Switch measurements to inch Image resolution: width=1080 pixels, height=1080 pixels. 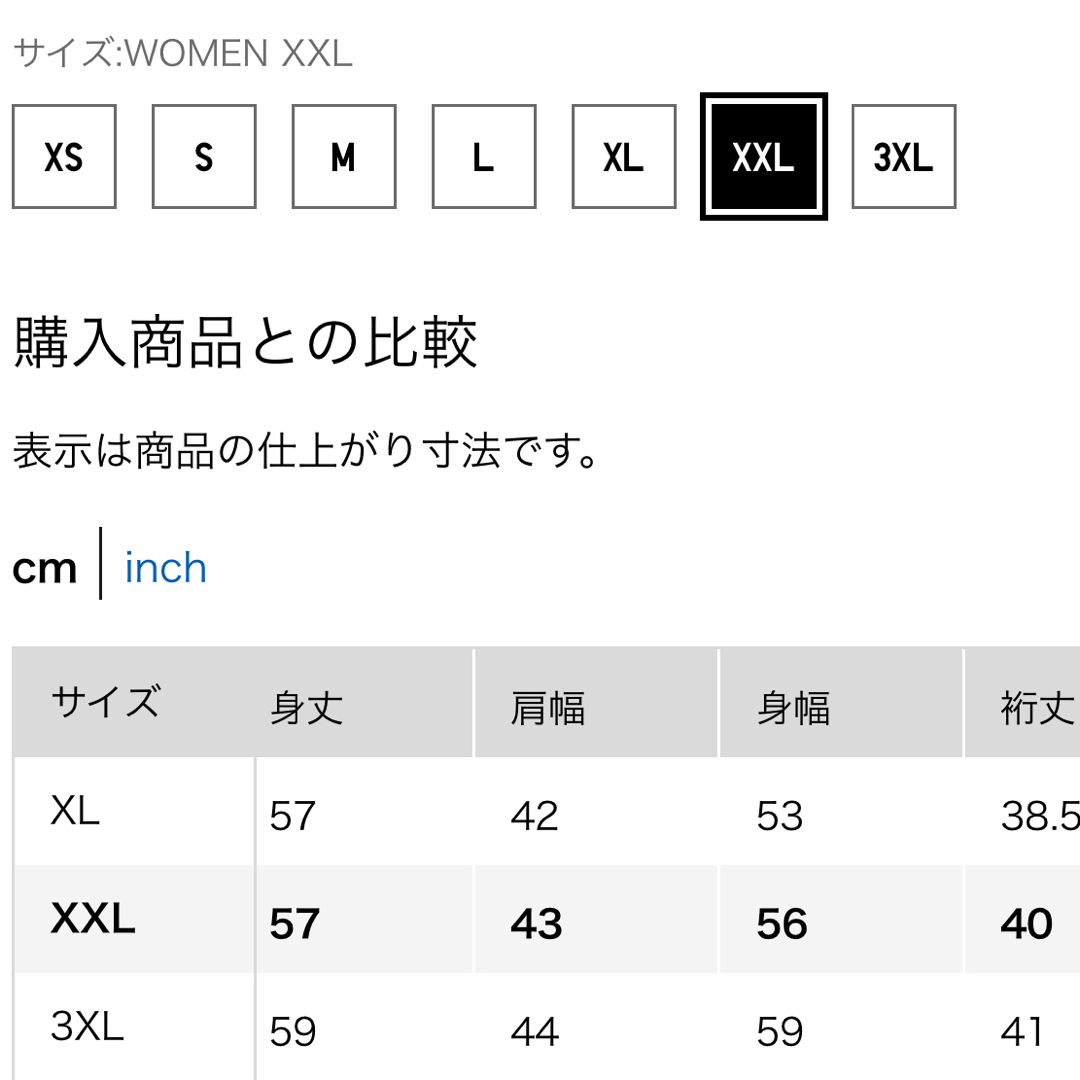(x=165, y=568)
